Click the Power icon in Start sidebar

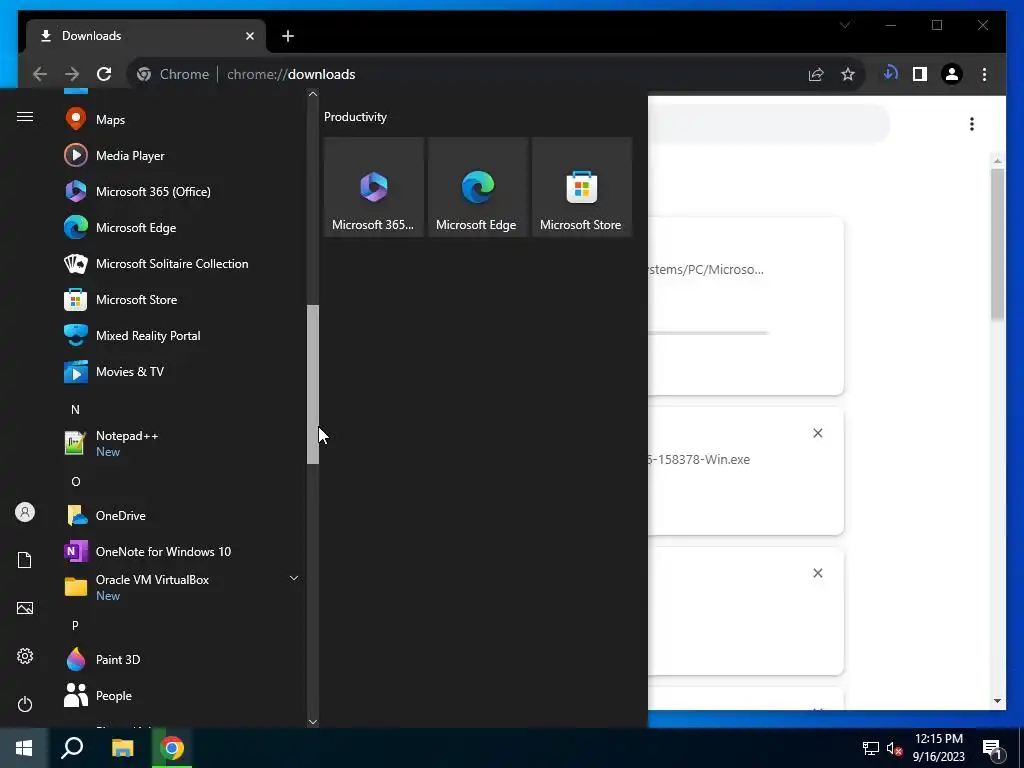(25, 704)
